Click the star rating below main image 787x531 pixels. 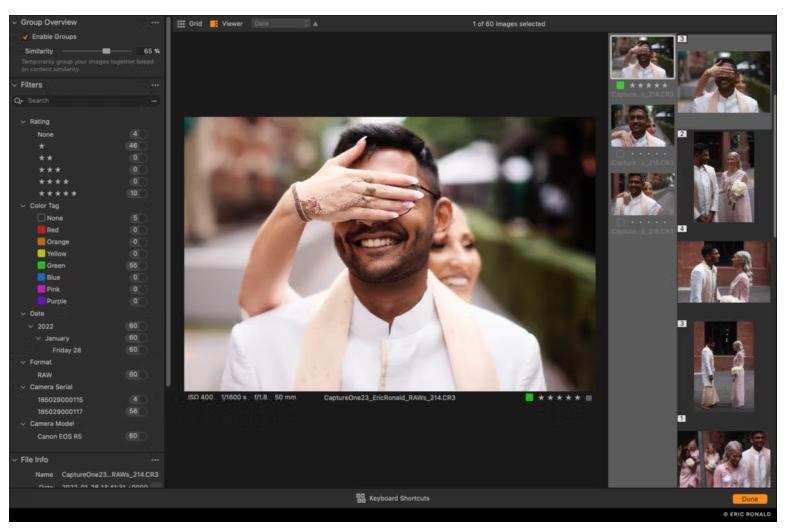[560, 398]
